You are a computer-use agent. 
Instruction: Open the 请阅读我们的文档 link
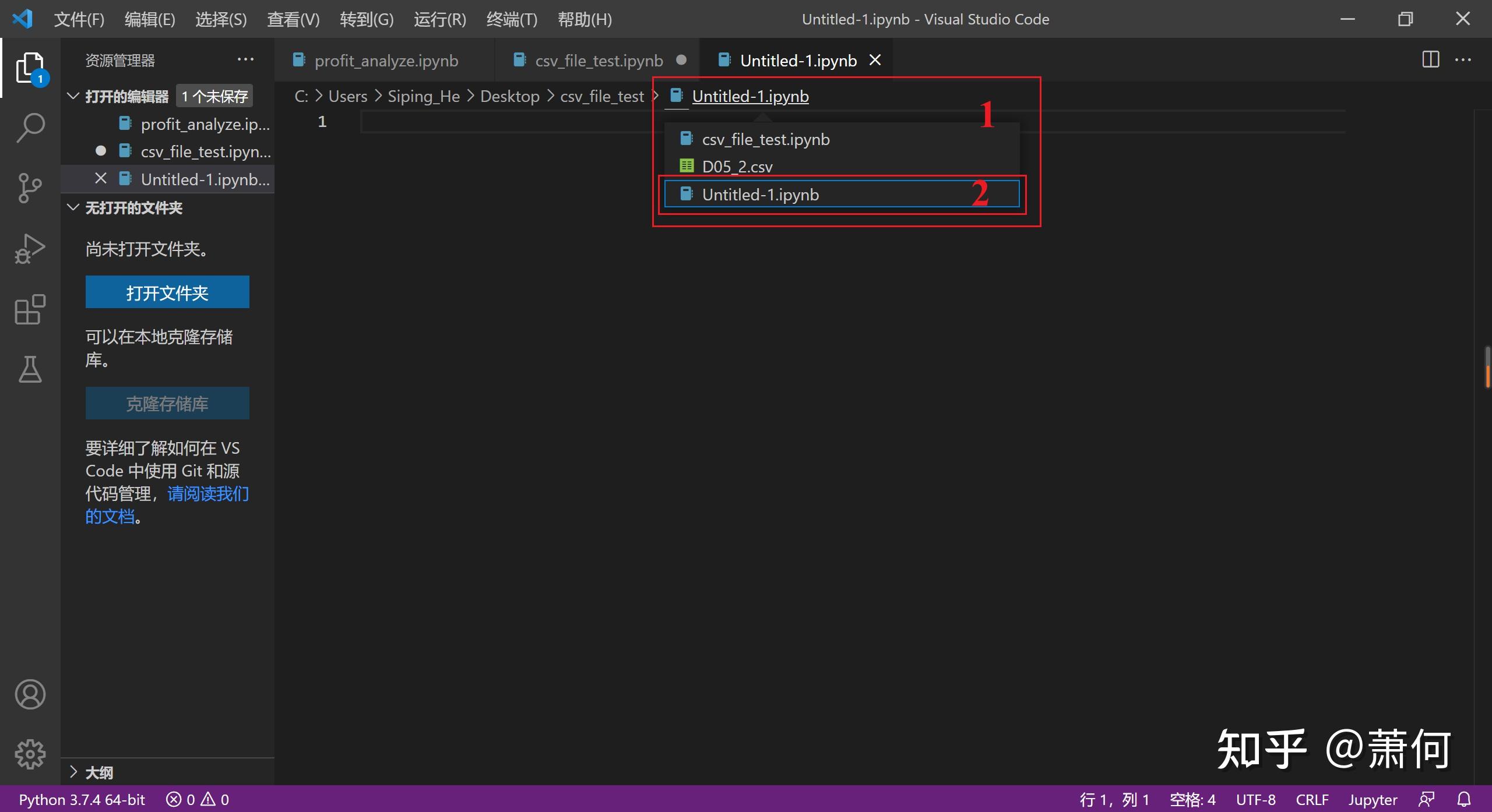click(207, 494)
